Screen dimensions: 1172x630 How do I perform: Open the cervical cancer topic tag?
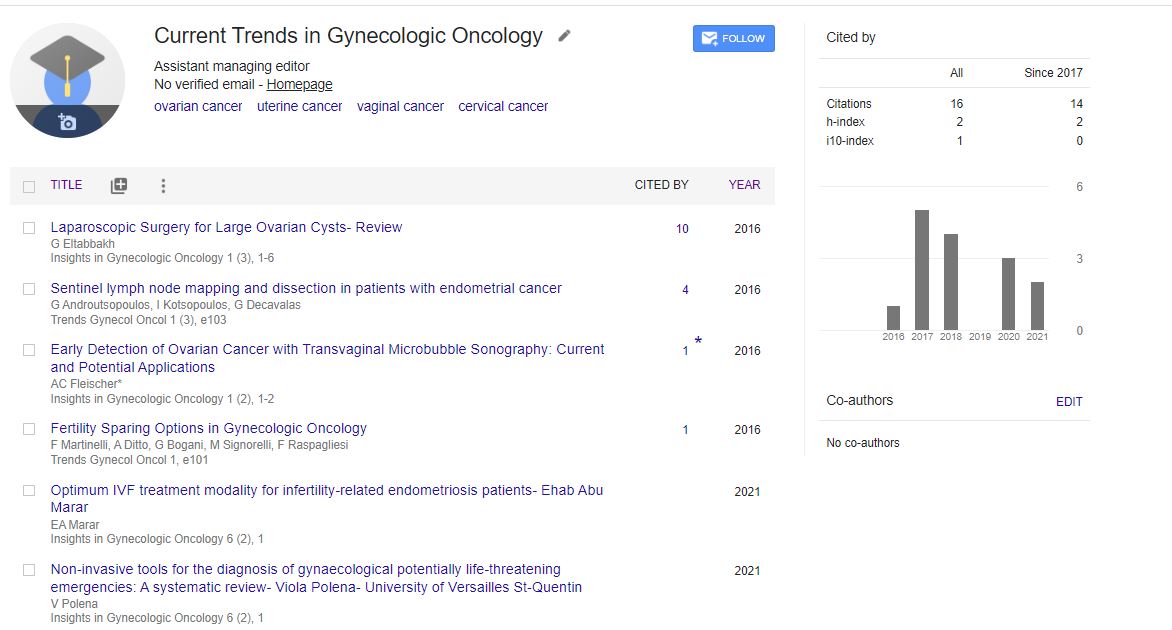click(x=503, y=106)
